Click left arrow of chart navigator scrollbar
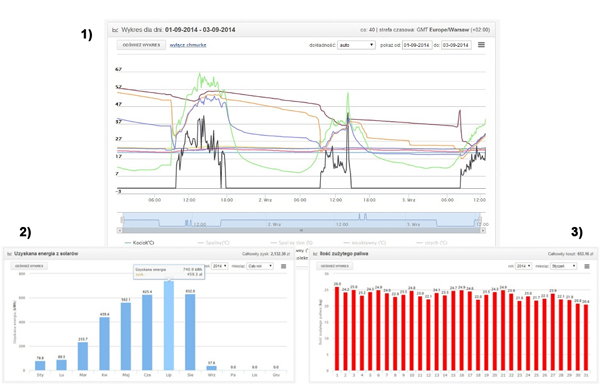The image size is (600, 387). pyautogui.click(x=120, y=230)
